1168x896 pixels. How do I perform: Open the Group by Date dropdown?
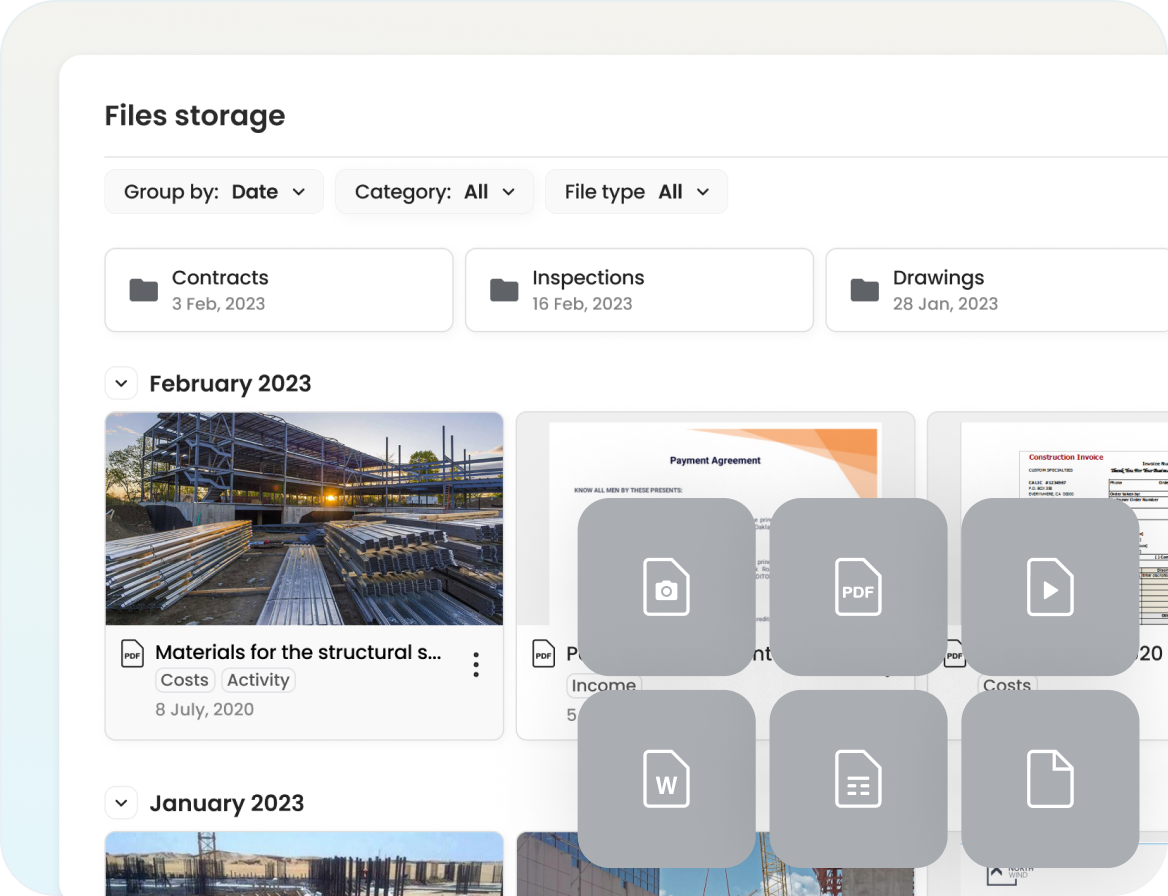[x=214, y=192]
